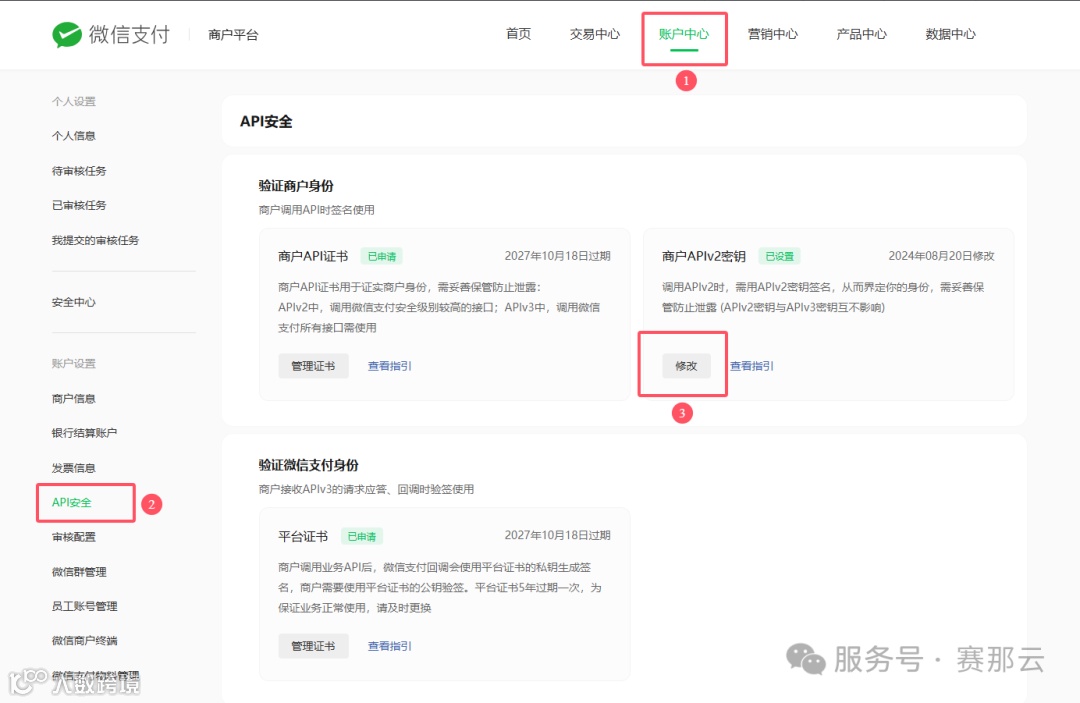The image size is (1080, 703).
Task: Select API安全 in the sidebar
Action: pos(72,503)
